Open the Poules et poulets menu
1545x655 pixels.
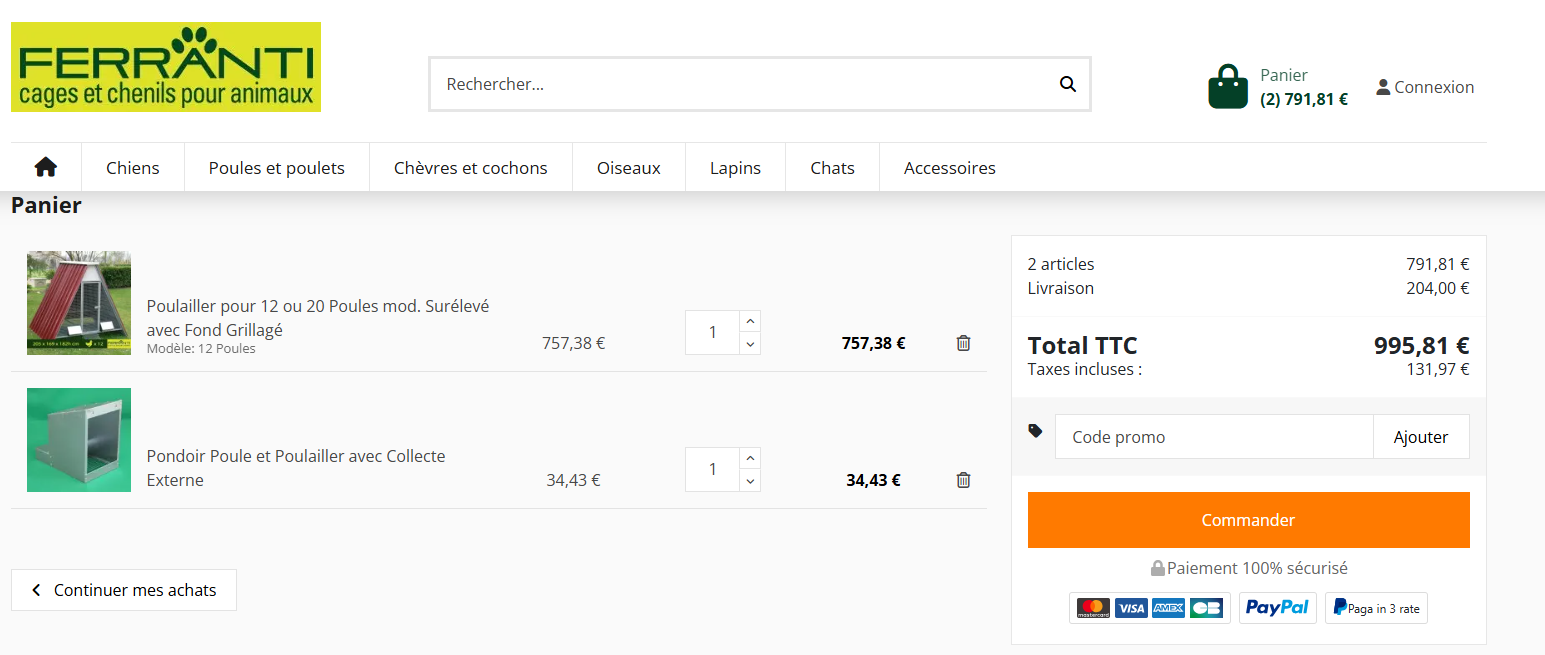point(277,167)
